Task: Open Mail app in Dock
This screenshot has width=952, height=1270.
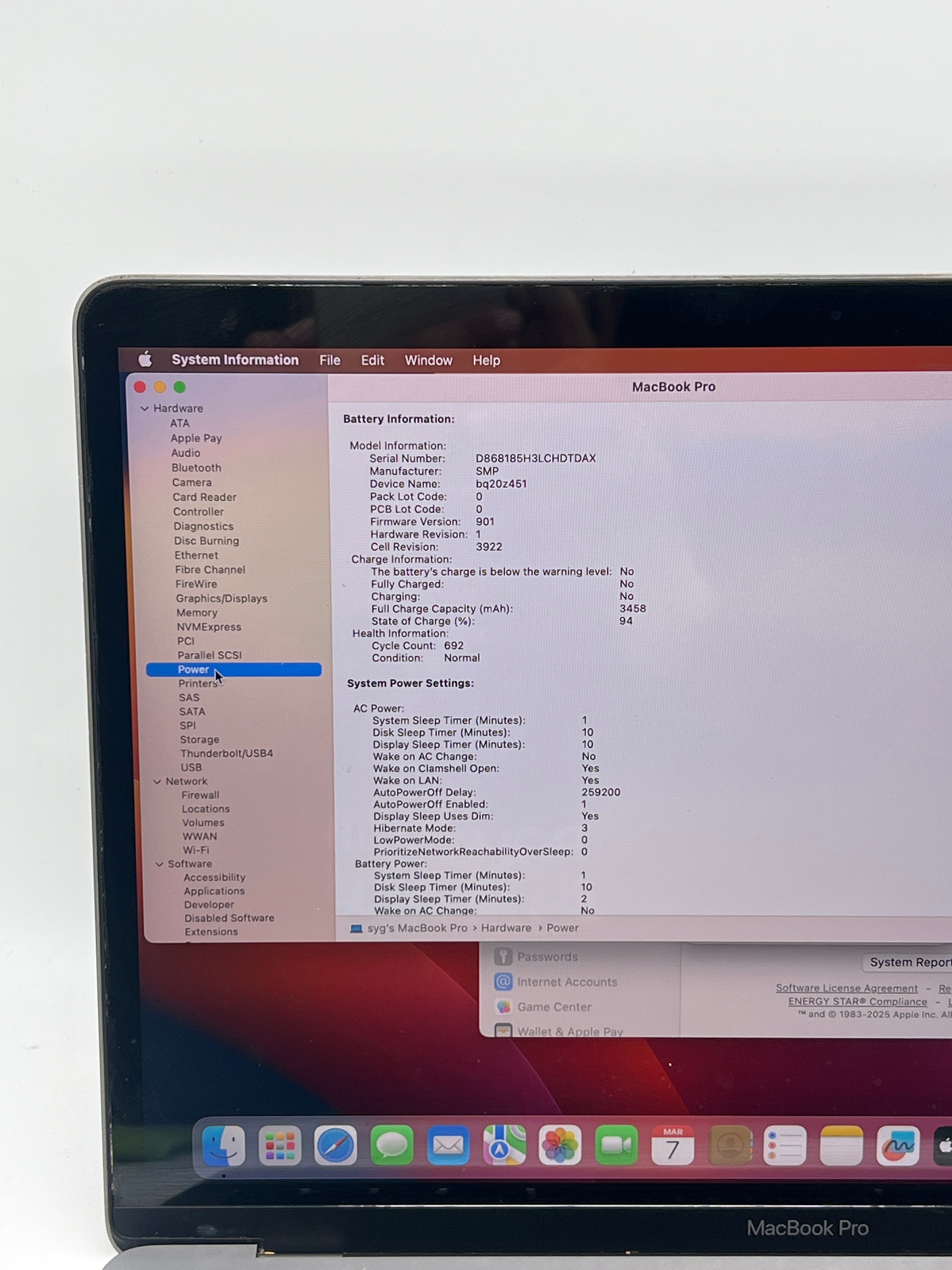Action: tap(448, 1145)
